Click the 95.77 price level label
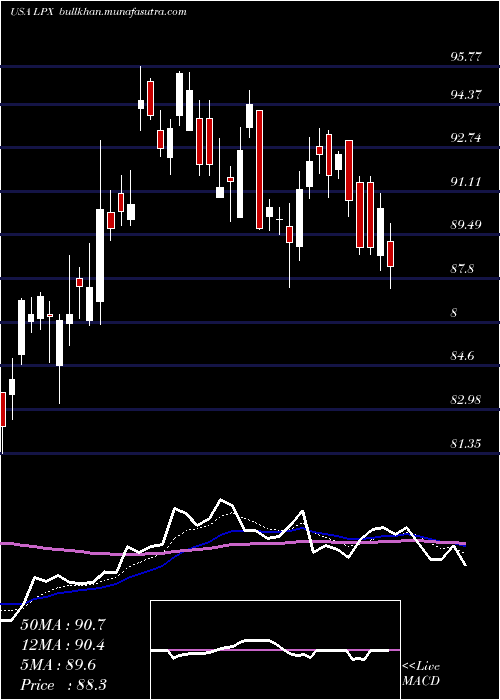The height and width of the screenshot is (700, 500). point(465,58)
